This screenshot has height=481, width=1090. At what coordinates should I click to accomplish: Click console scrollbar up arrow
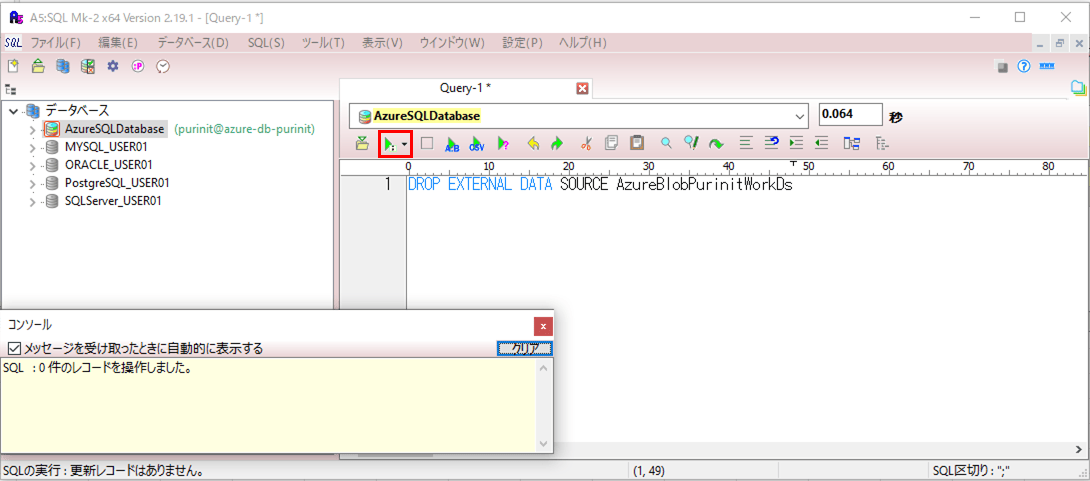[543, 366]
